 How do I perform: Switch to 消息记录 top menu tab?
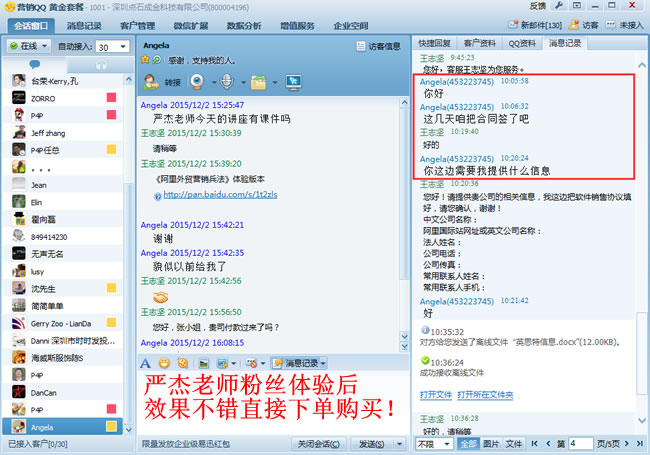click(x=84, y=26)
